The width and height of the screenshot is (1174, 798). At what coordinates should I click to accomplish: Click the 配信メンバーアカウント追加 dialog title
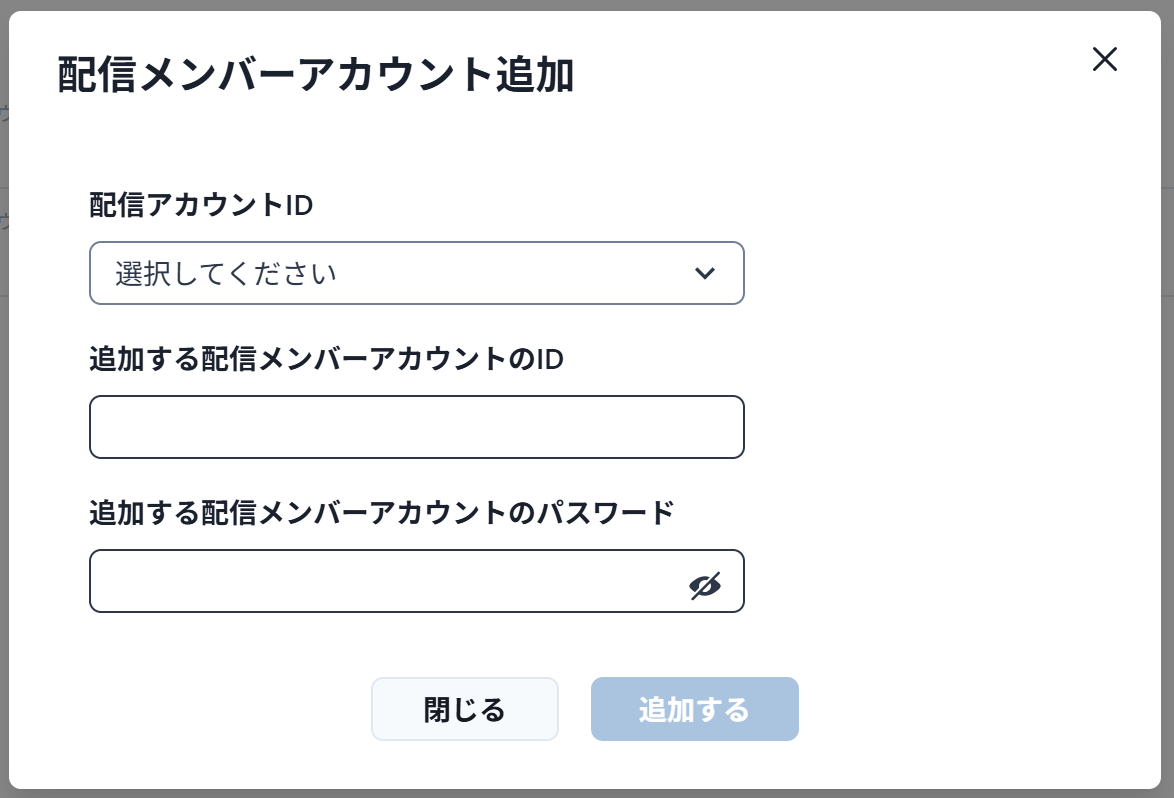point(316,76)
